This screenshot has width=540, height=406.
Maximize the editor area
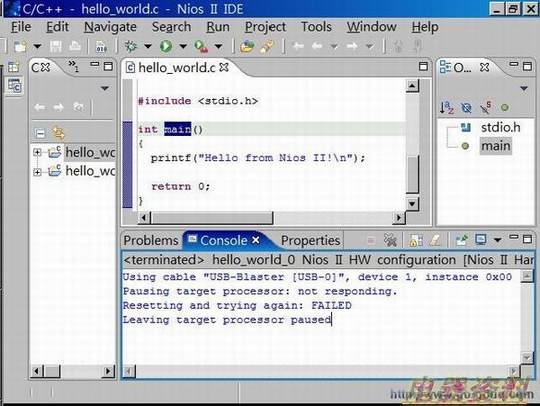click(423, 66)
